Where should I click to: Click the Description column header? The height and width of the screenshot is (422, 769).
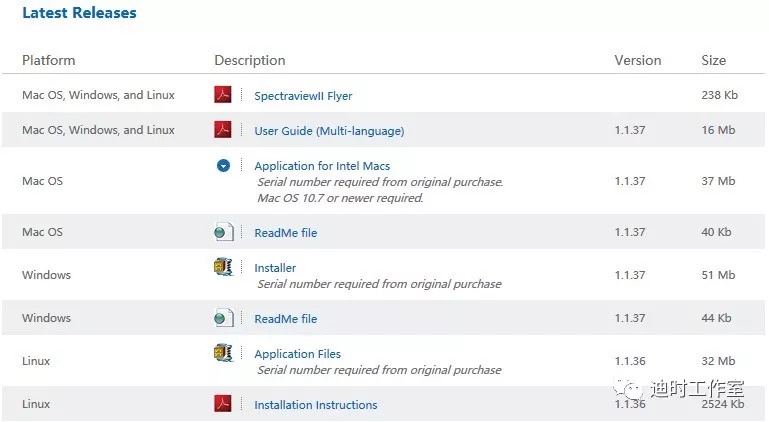[249, 60]
